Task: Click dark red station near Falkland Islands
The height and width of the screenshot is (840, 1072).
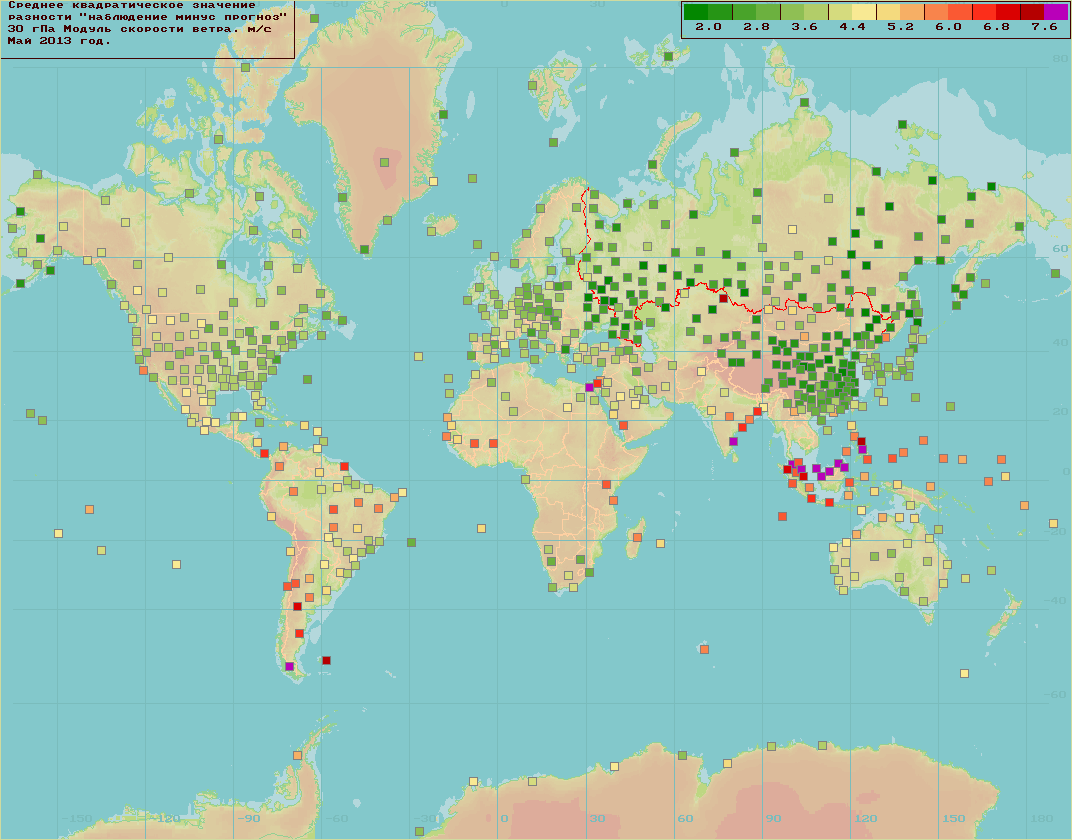Action: point(326,660)
